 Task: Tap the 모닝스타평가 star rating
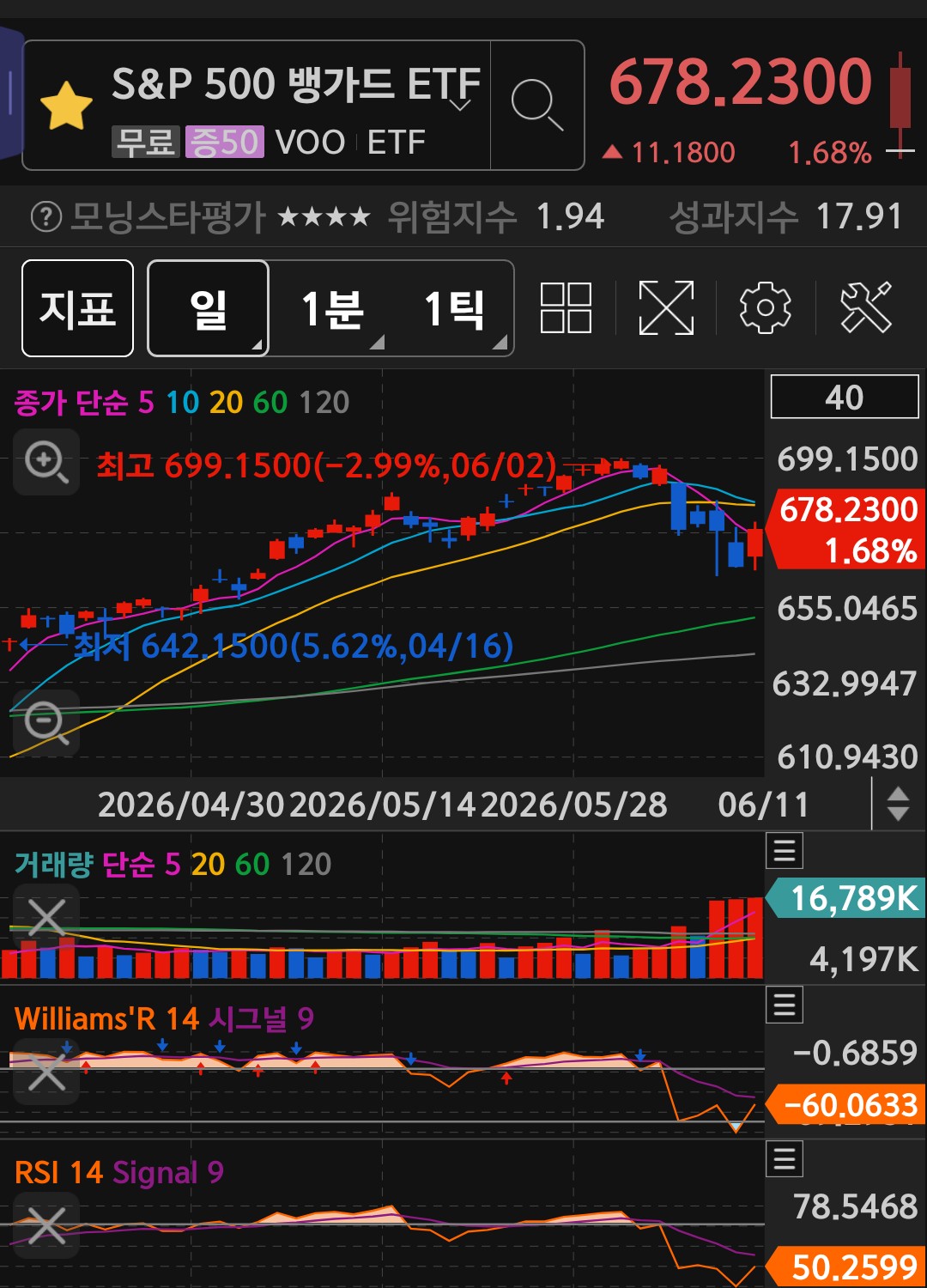324,216
